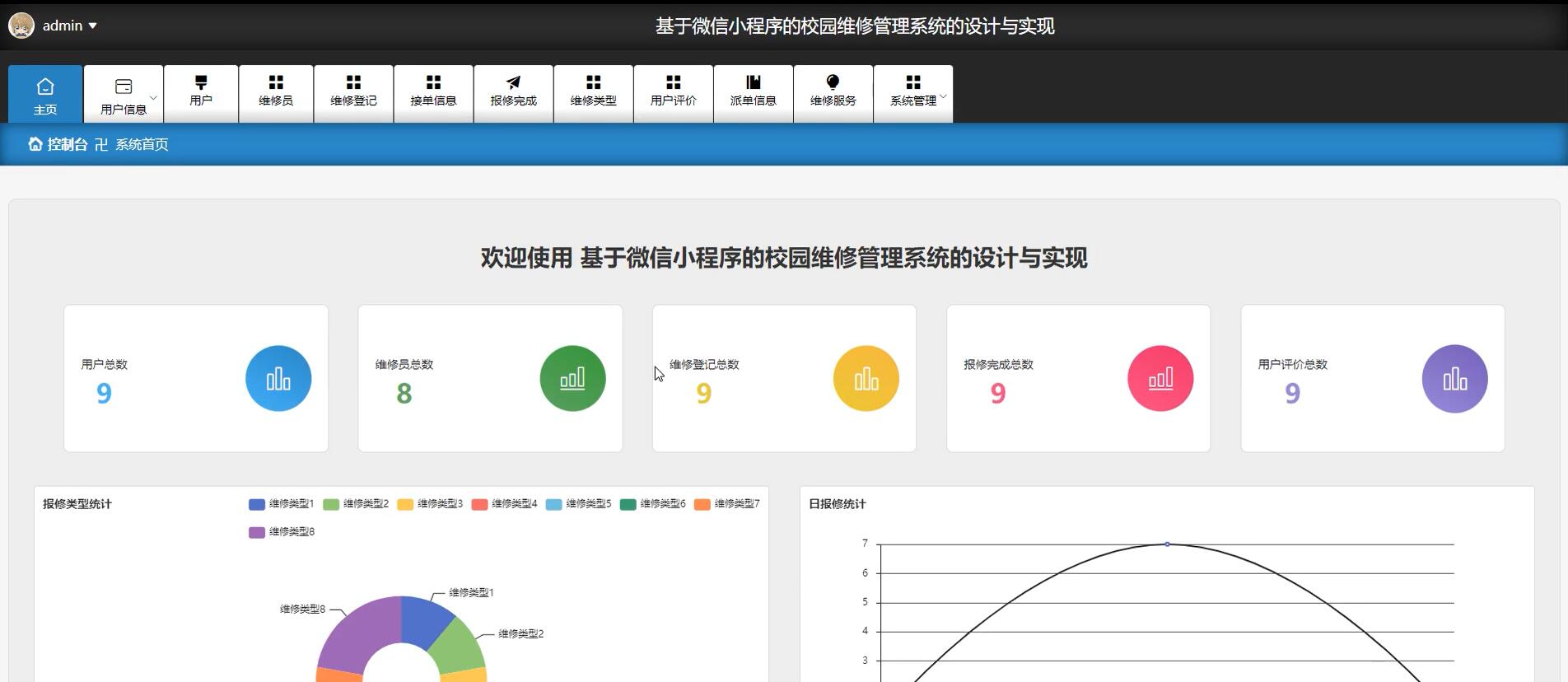This screenshot has width=1568, height=682.
Task: Click the 日报修统计 chart title
Action: click(838, 504)
